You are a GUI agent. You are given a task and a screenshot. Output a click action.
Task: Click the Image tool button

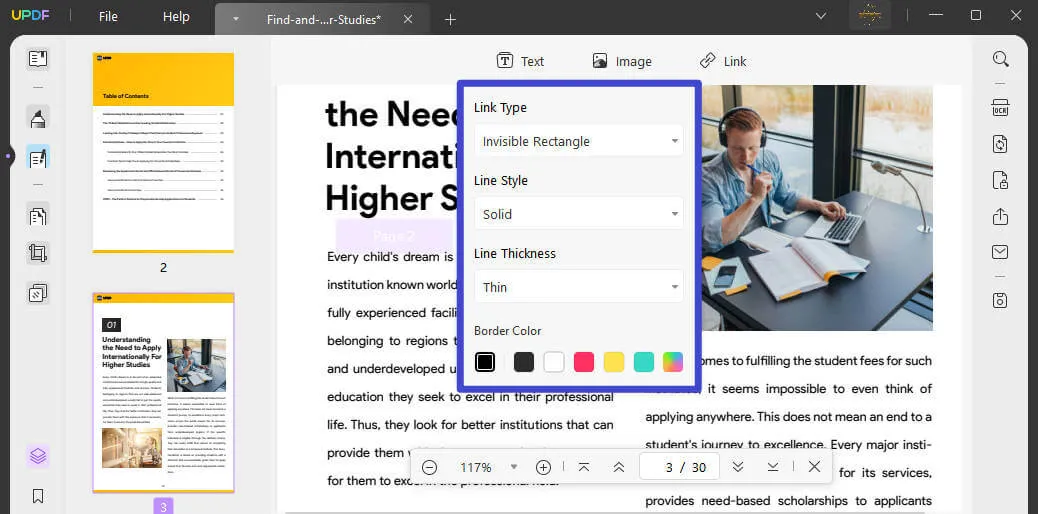pyautogui.click(x=621, y=61)
